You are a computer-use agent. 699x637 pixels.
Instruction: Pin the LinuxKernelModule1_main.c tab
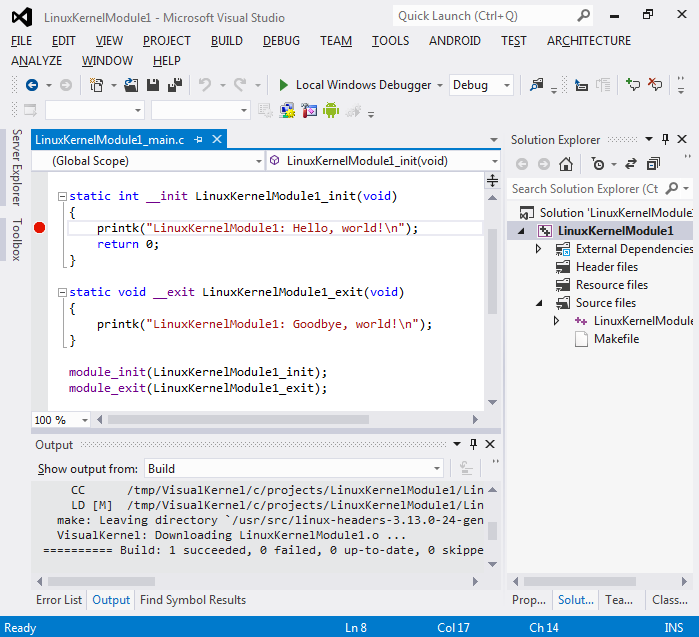(x=199, y=140)
